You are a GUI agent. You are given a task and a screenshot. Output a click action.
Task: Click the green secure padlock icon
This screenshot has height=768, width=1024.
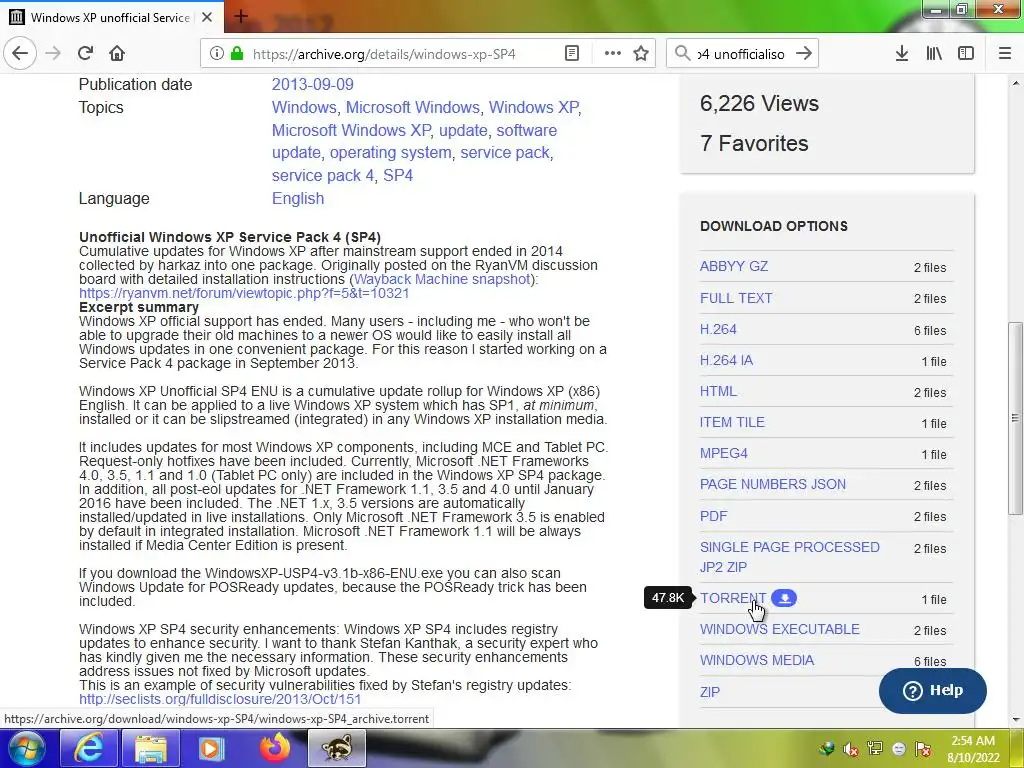click(237, 53)
